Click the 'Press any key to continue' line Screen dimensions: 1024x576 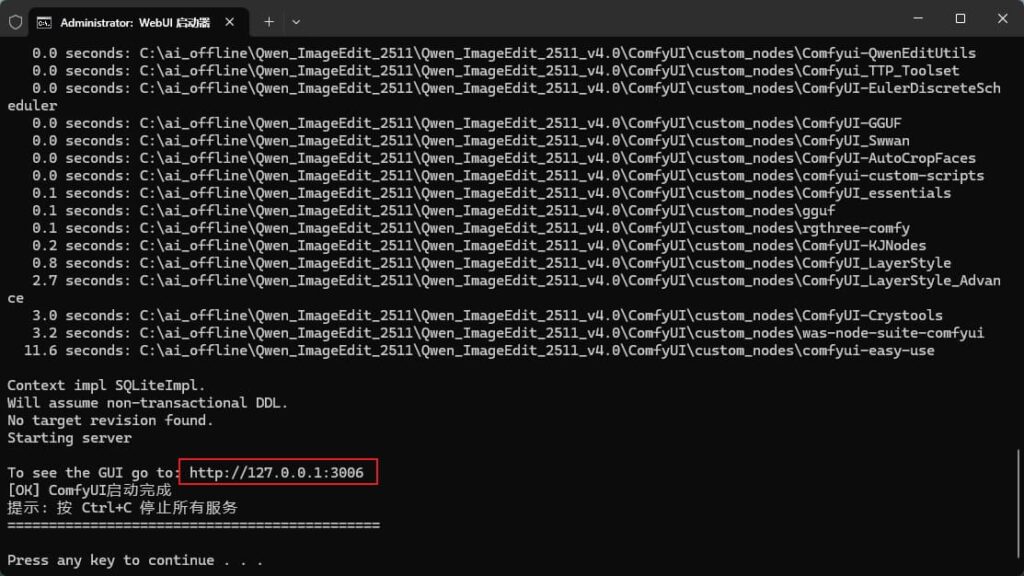tap(135, 560)
